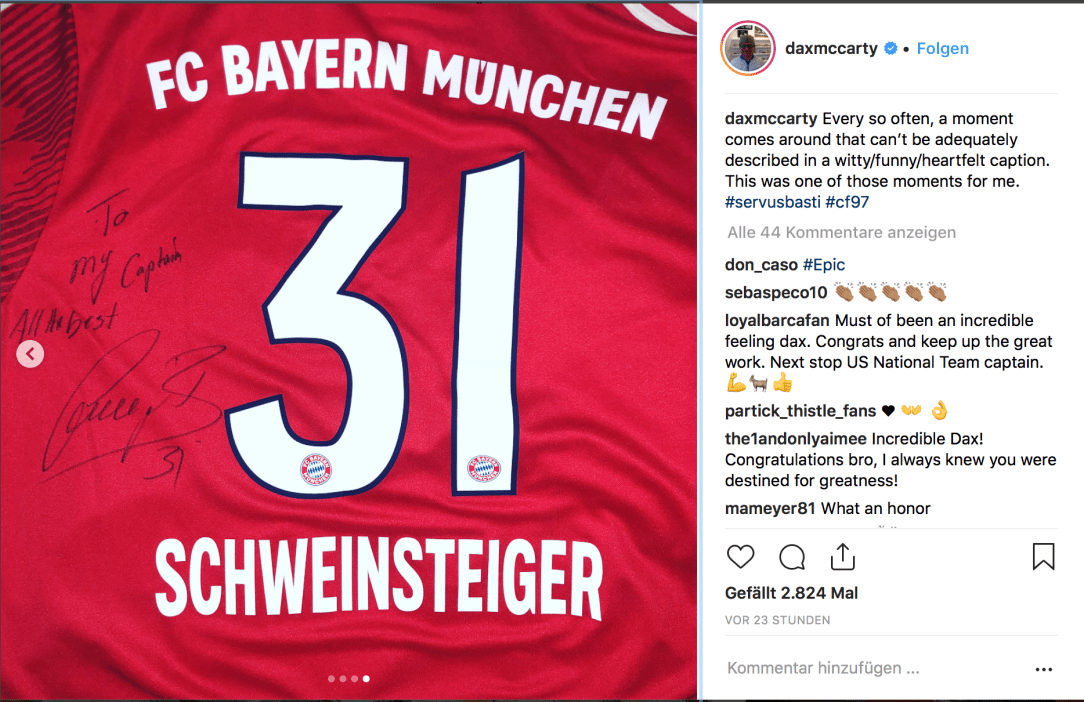Select the last carousel dot indicator
This screenshot has width=1084, height=702.
pos(366,678)
